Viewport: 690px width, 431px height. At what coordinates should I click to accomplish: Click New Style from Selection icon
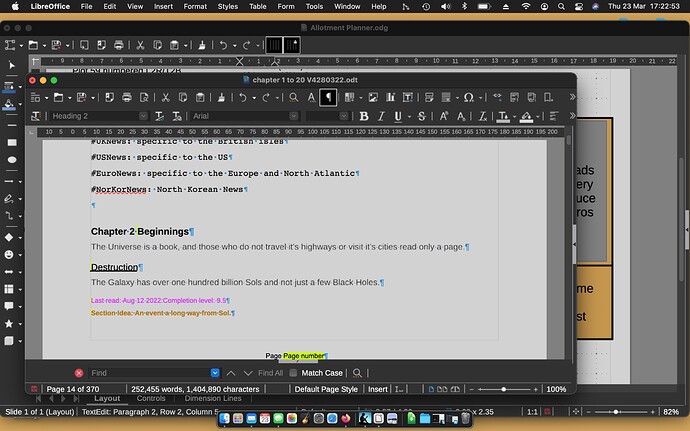176,116
